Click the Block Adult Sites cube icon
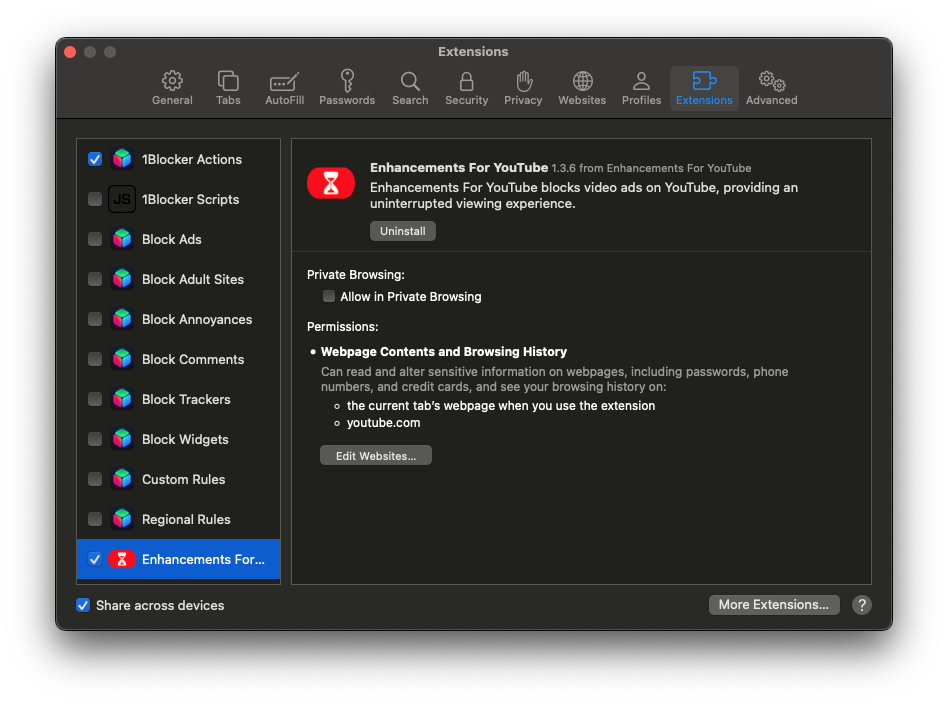The height and width of the screenshot is (704, 948). tap(122, 279)
